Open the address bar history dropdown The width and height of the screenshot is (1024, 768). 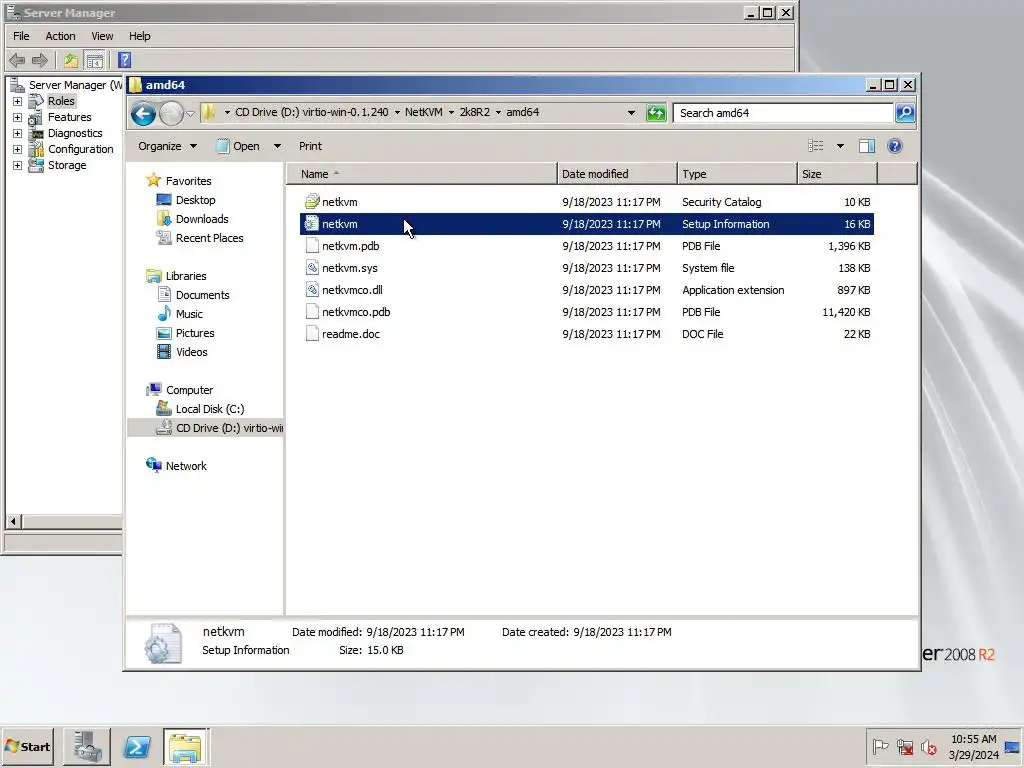(x=631, y=113)
